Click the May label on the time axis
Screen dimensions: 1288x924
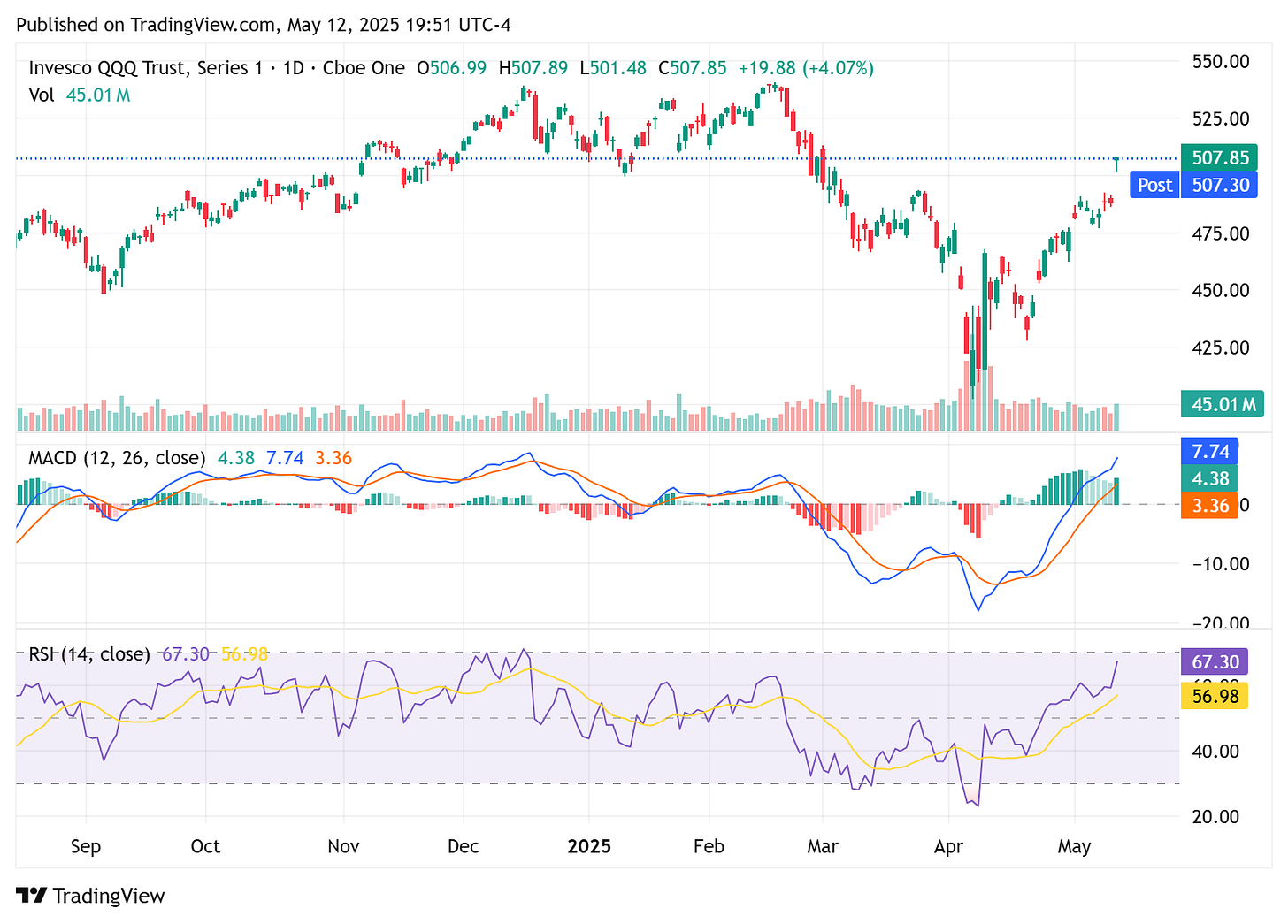click(x=1075, y=846)
